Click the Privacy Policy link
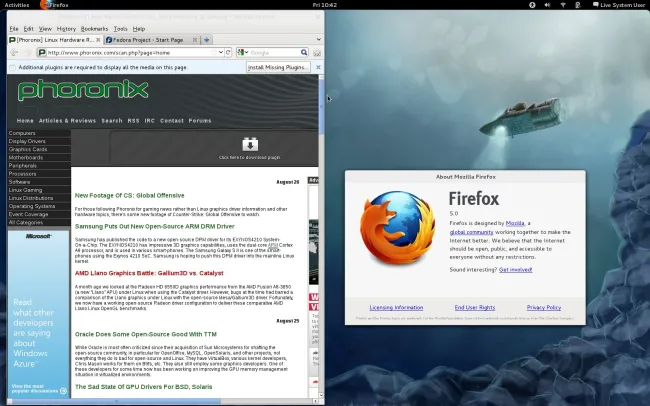This screenshot has width=650, height=406. click(x=544, y=307)
